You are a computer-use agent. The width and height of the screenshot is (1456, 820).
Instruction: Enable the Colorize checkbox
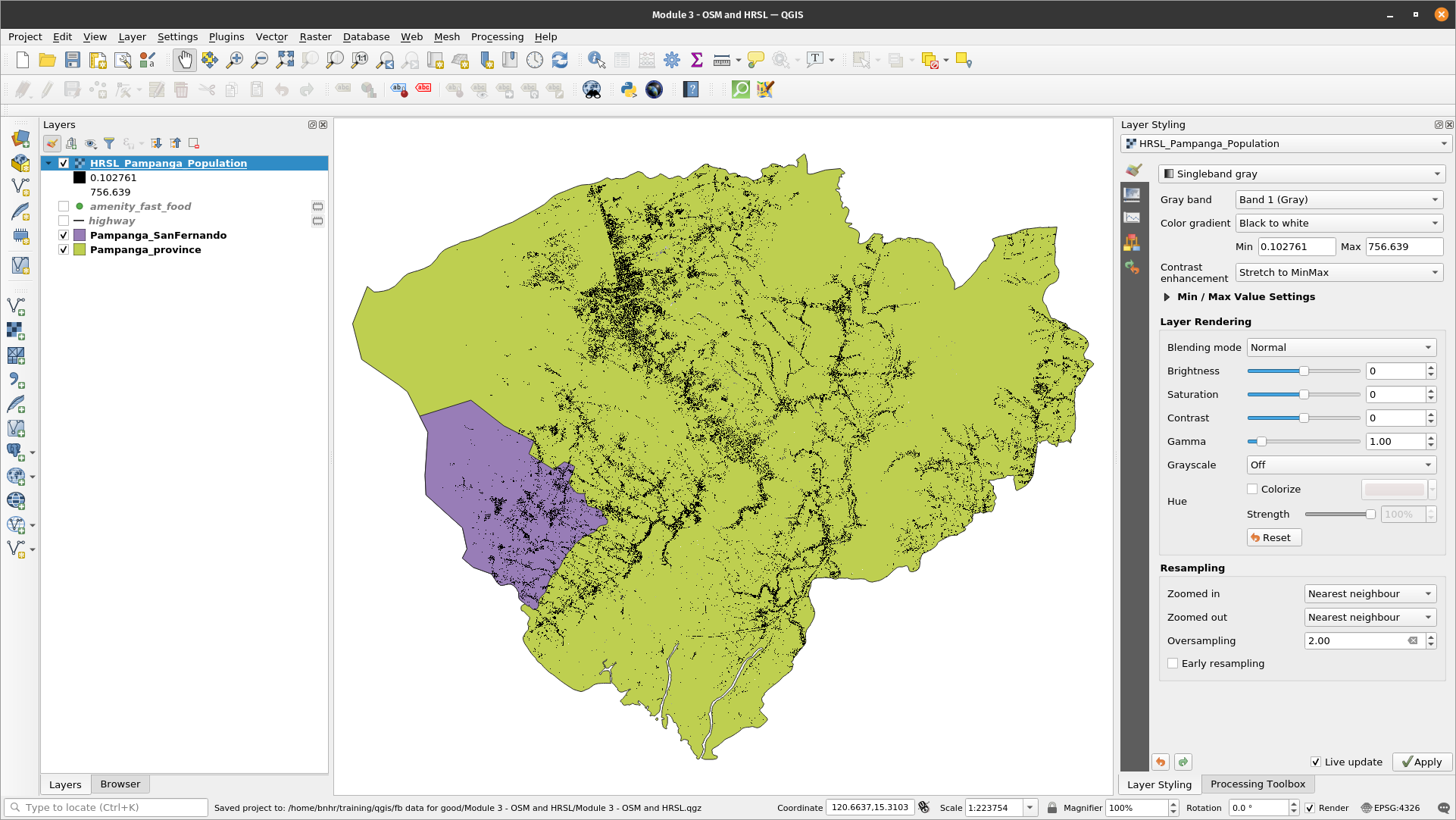coord(1252,489)
